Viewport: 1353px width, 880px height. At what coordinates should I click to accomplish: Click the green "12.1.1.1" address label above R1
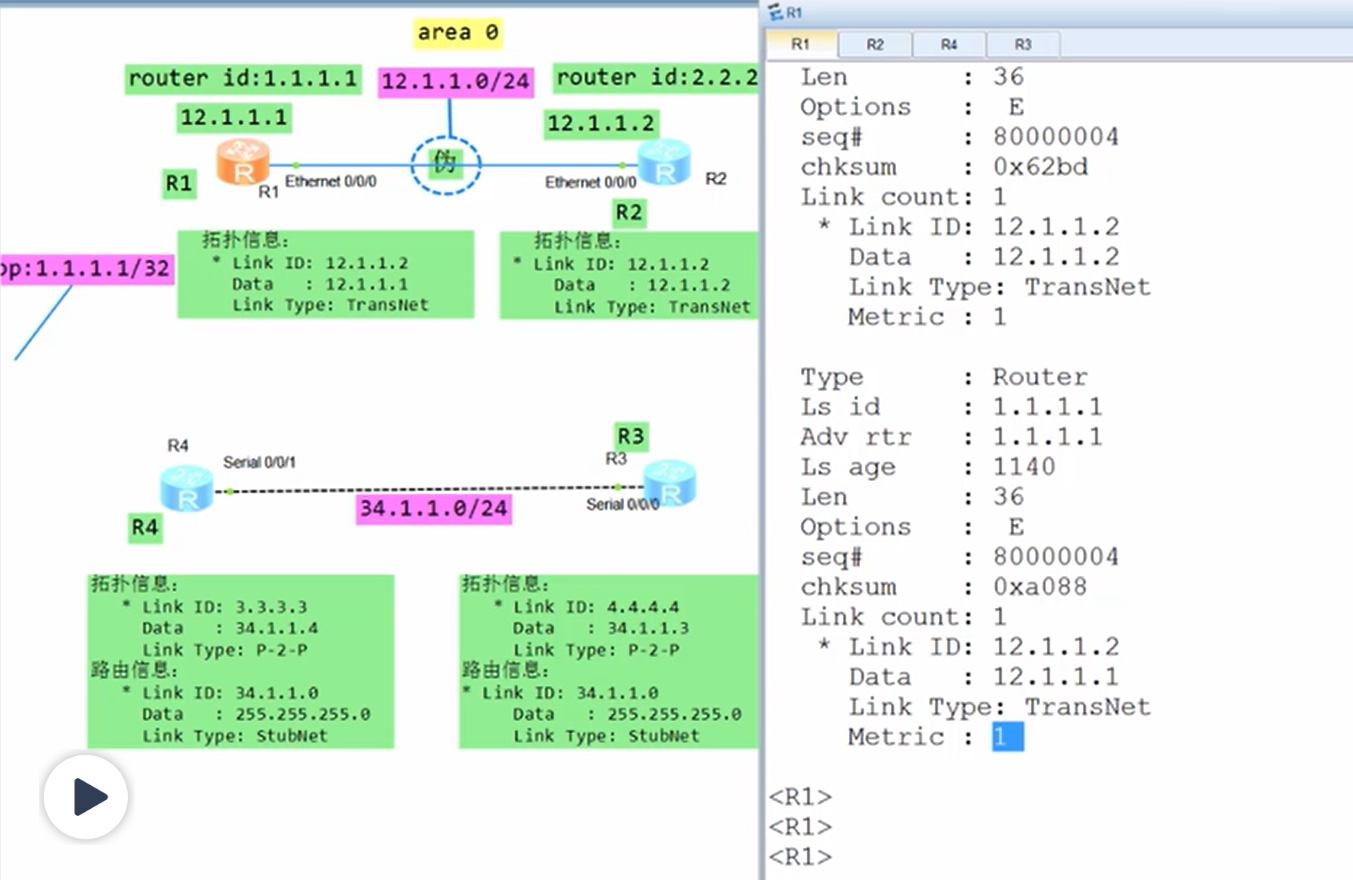point(234,118)
